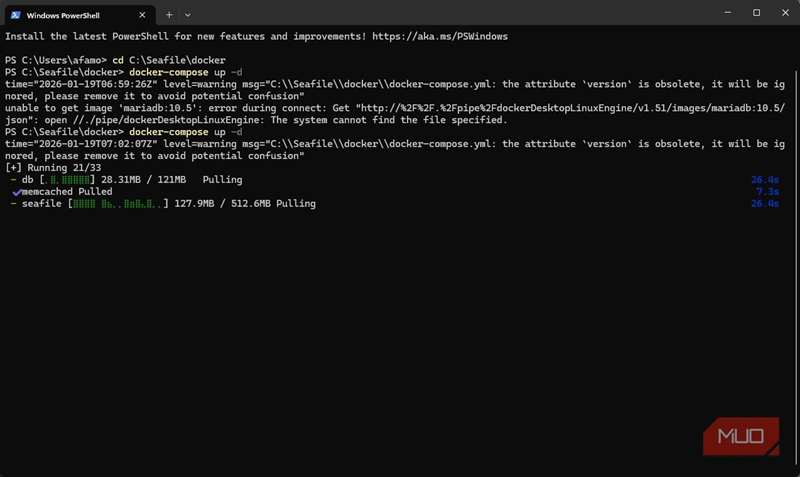
Task: Click the empty title bar drag area
Action: [x=450, y=13]
